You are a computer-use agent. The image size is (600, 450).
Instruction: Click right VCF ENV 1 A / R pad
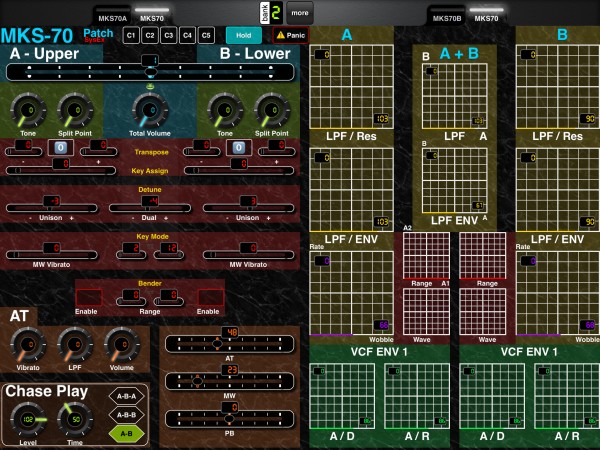(567, 396)
